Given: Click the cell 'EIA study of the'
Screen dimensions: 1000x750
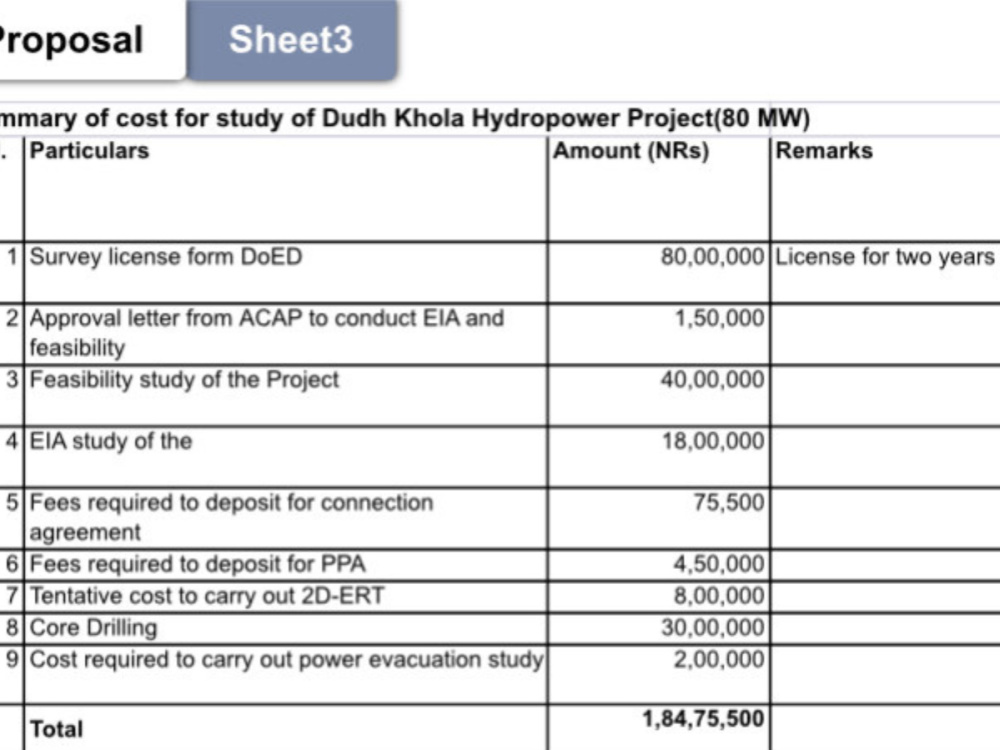Looking at the screenshot, I should (x=286, y=457).
